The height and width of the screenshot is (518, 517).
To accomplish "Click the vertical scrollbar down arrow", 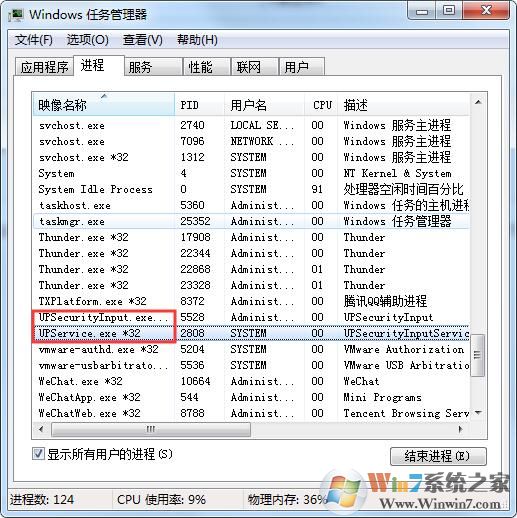I will [478, 413].
